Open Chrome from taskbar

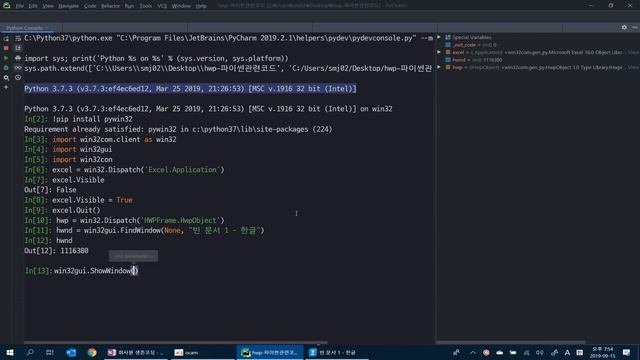[x=92, y=352]
